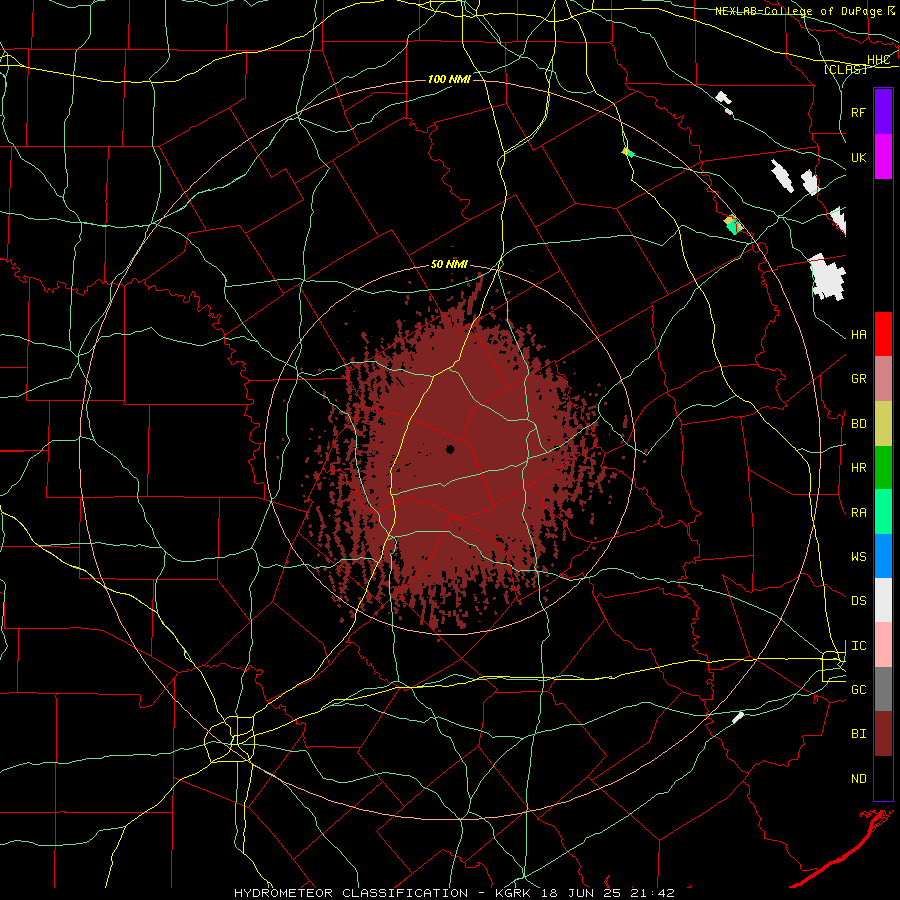Viewport: 900px width, 900px height.
Task: Click the HR green legend swatch
Action: click(883, 468)
